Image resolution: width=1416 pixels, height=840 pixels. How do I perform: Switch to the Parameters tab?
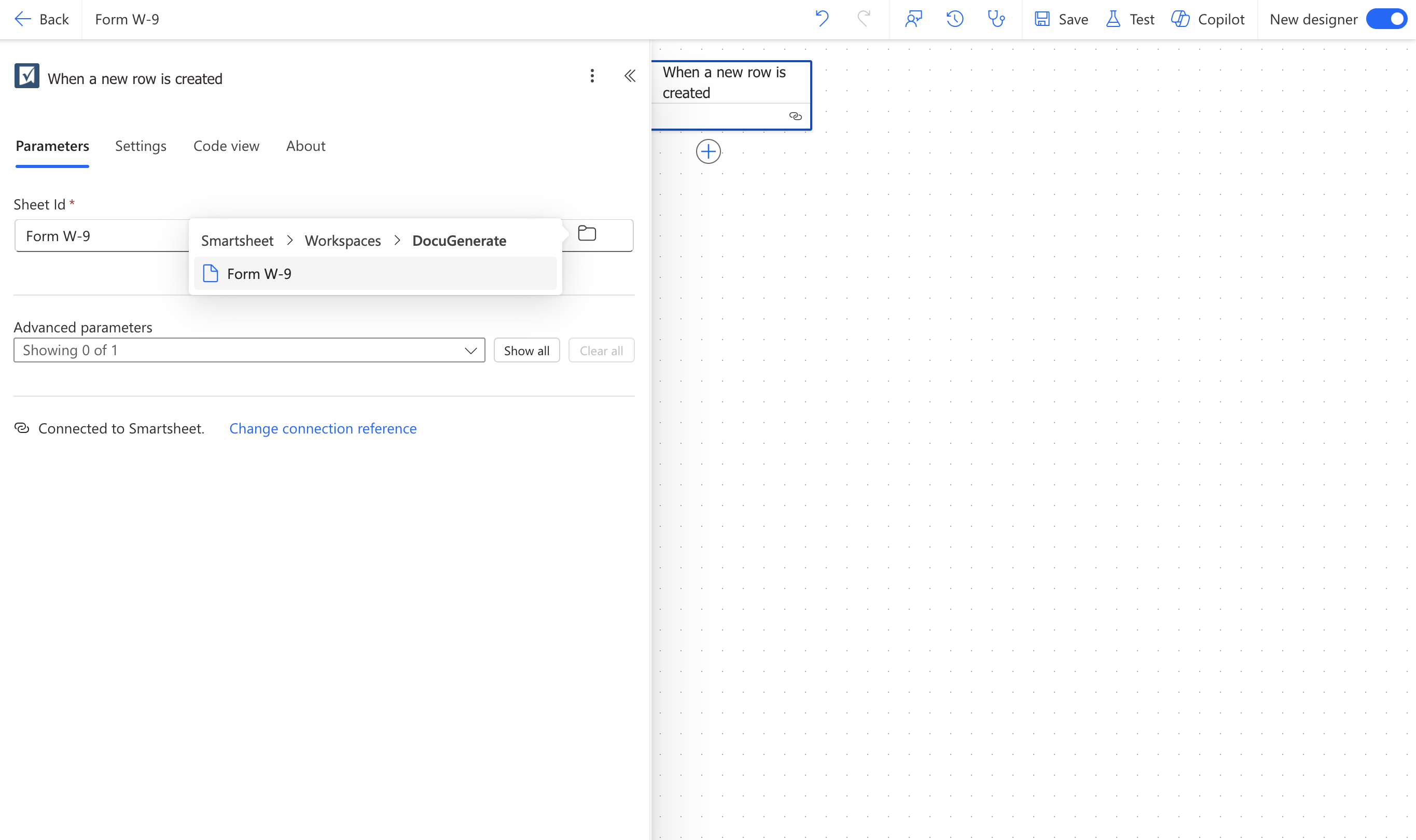click(x=52, y=146)
